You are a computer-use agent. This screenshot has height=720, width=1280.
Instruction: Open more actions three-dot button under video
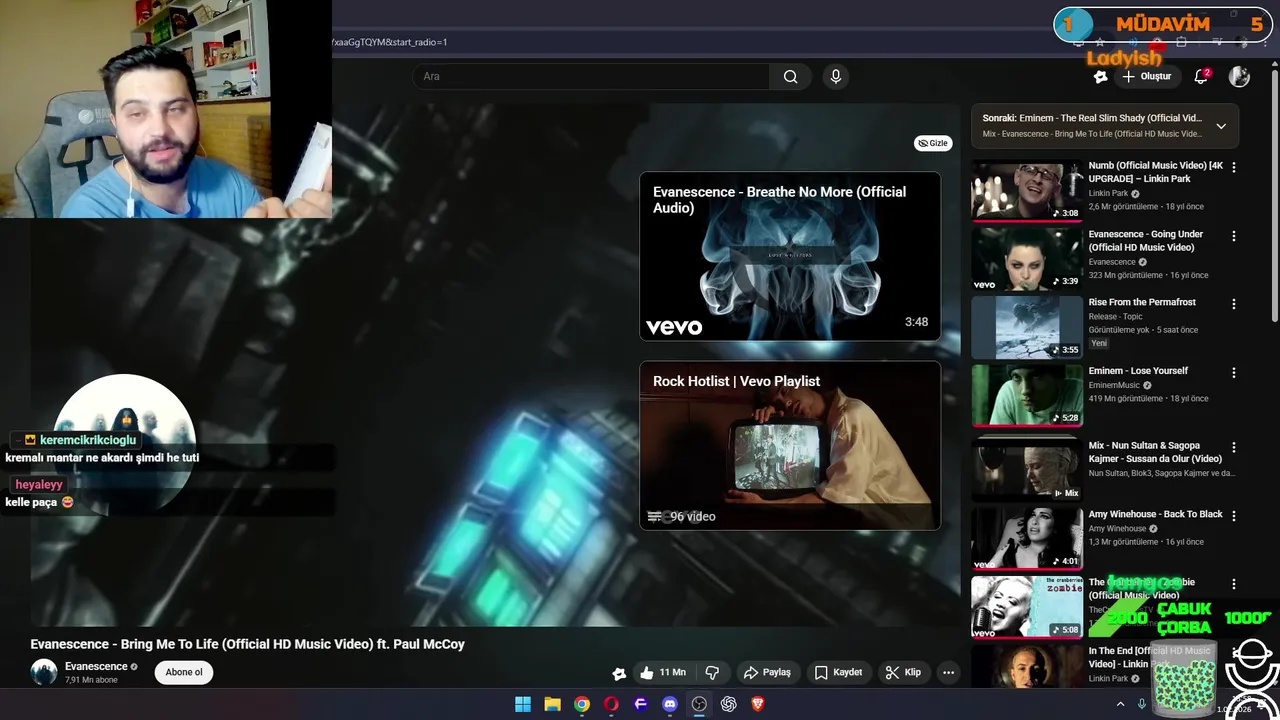948,672
